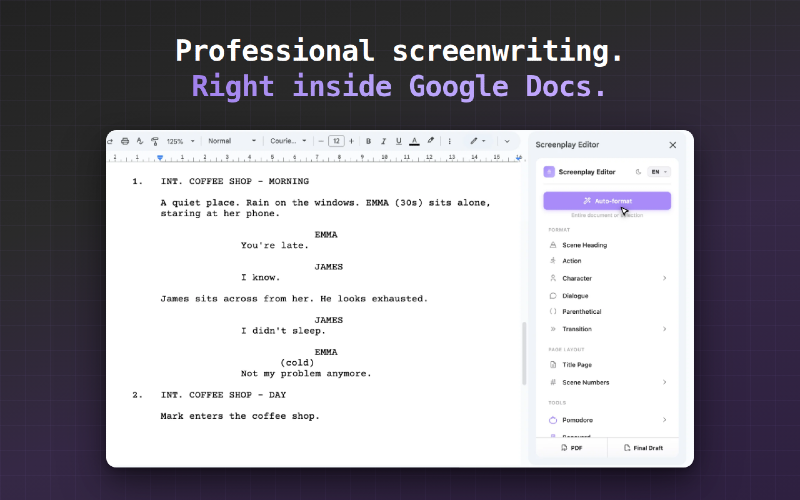Click the purple Screenplay Editor logo icon
The height and width of the screenshot is (500, 800).
click(x=549, y=172)
